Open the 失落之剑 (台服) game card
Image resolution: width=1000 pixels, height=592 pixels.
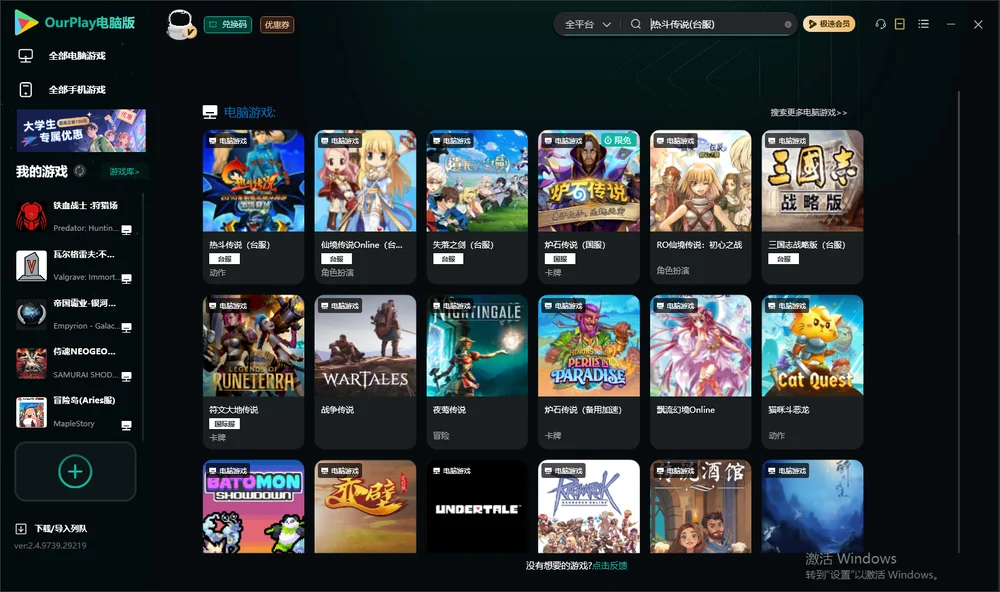tap(477, 207)
